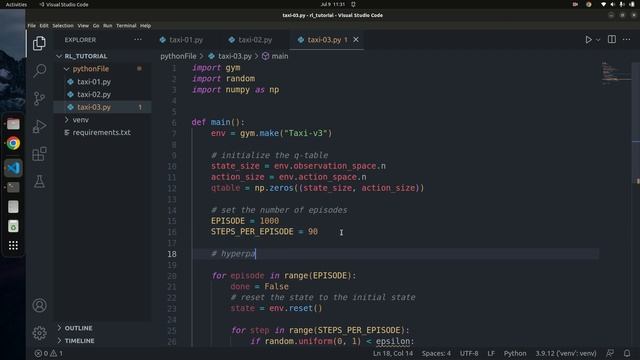640x360 pixels.
Task: Run the Python file with play button
Action: point(588,40)
